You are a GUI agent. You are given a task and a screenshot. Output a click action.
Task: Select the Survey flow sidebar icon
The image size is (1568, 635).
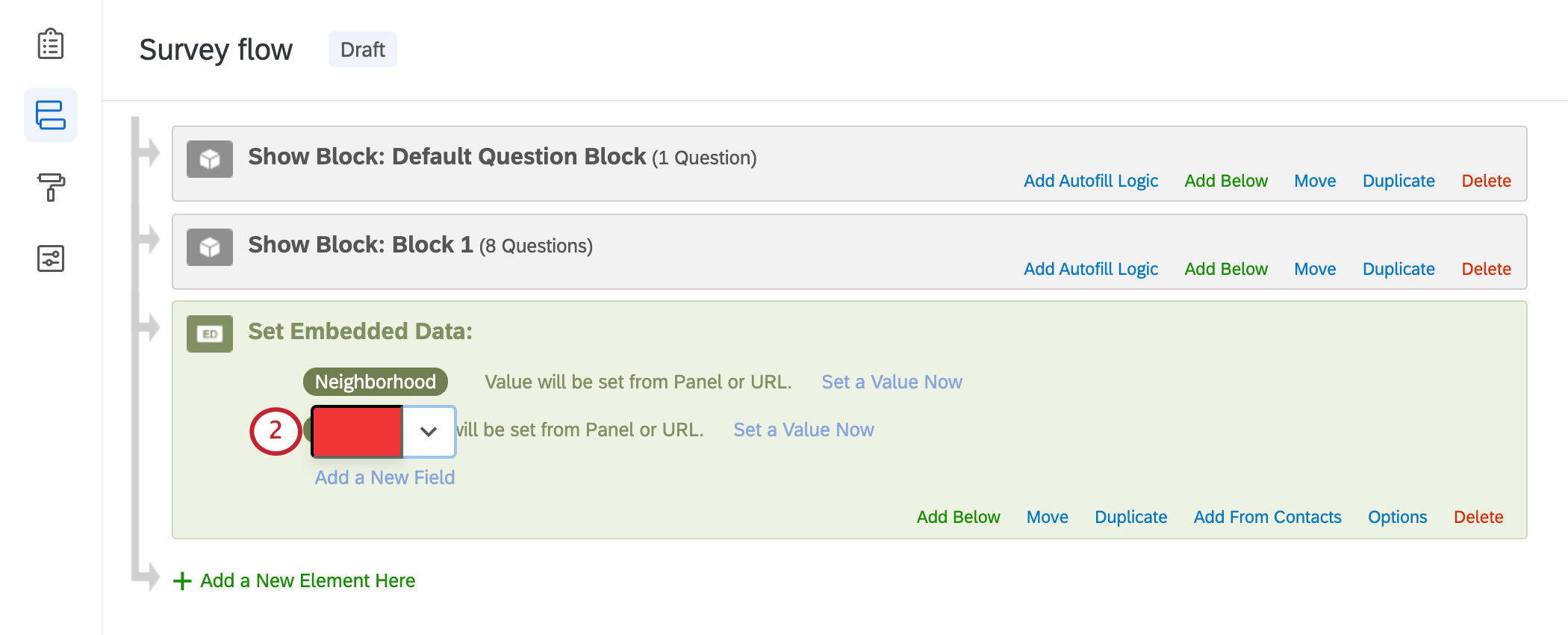51,115
